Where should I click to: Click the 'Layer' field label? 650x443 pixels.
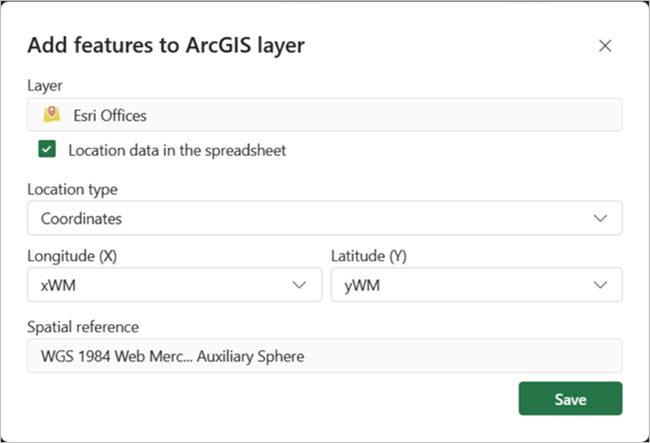pos(45,86)
